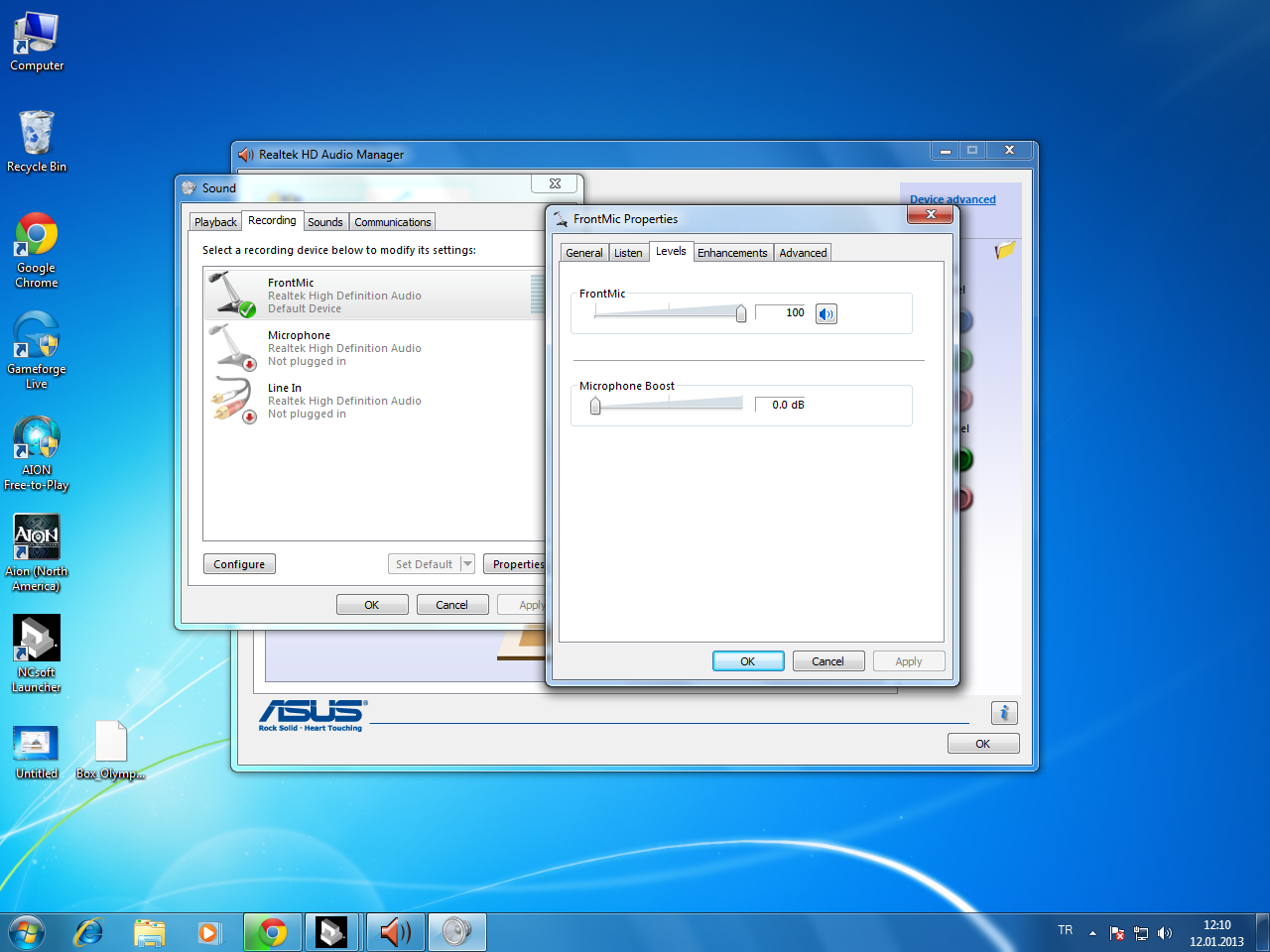Click the FrontMic level value field
The width and height of the screenshot is (1270, 952).
tap(781, 312)
